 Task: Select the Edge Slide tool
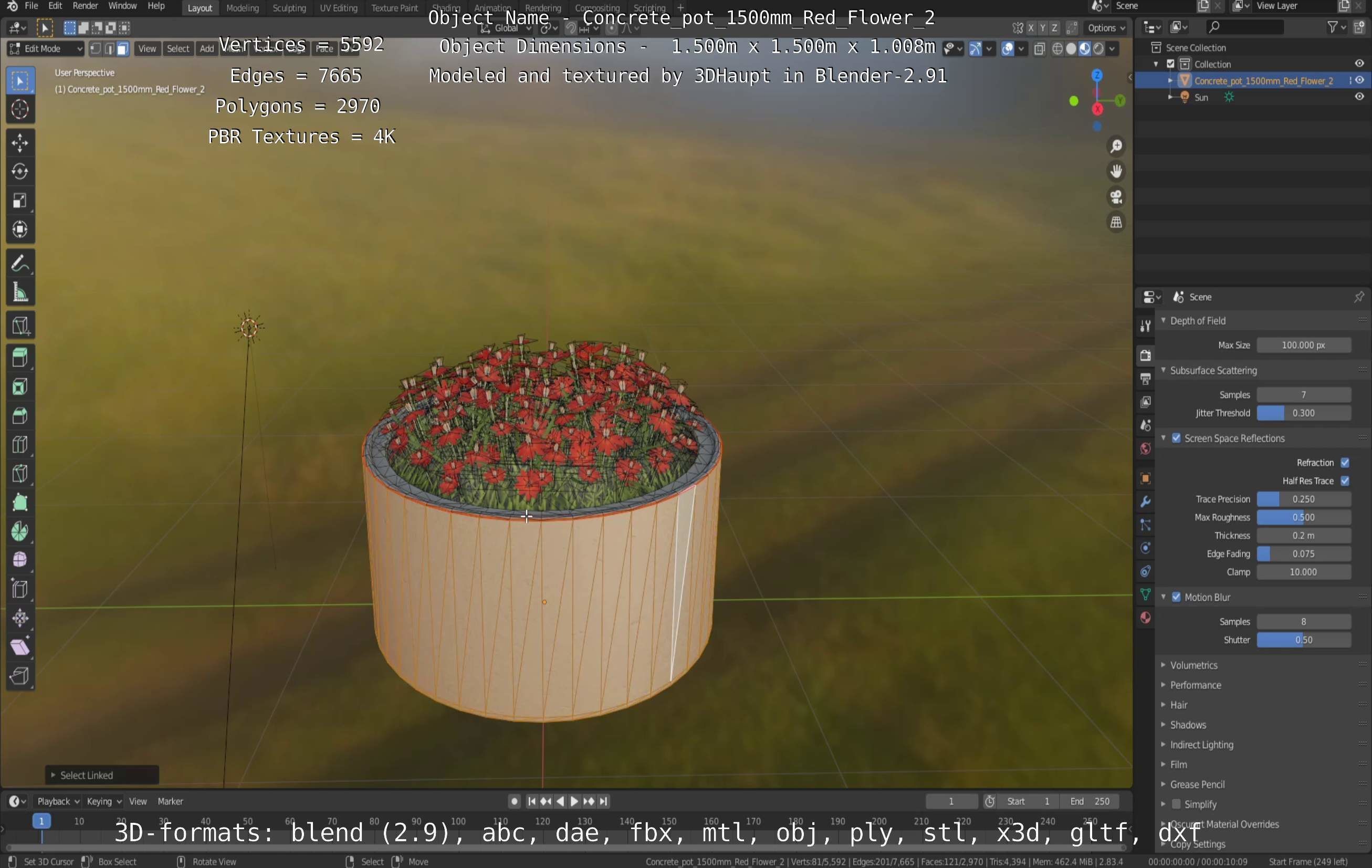click(x=20, y=589)
